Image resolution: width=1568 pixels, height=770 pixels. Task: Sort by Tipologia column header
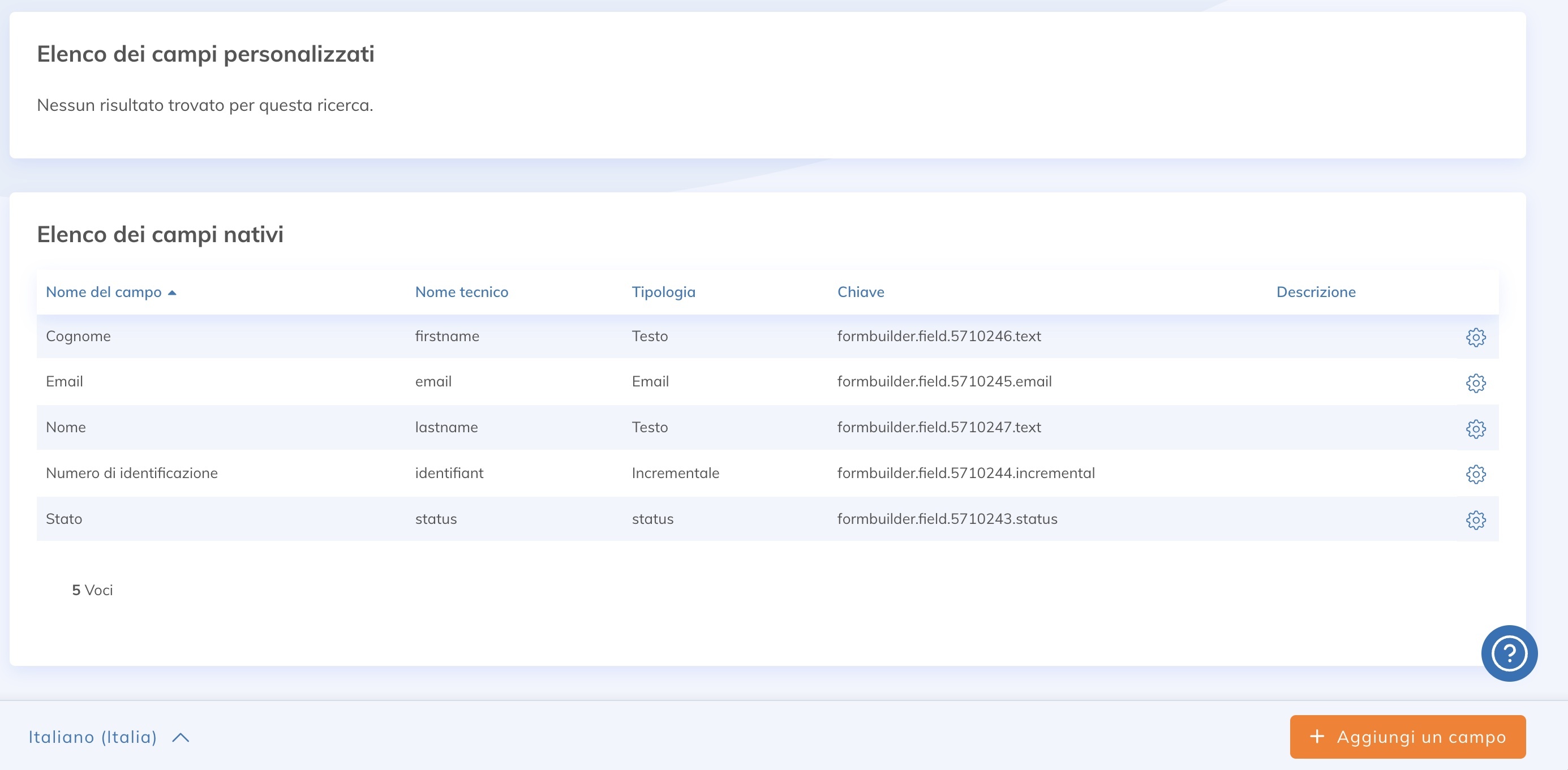[x=663, y=292]
